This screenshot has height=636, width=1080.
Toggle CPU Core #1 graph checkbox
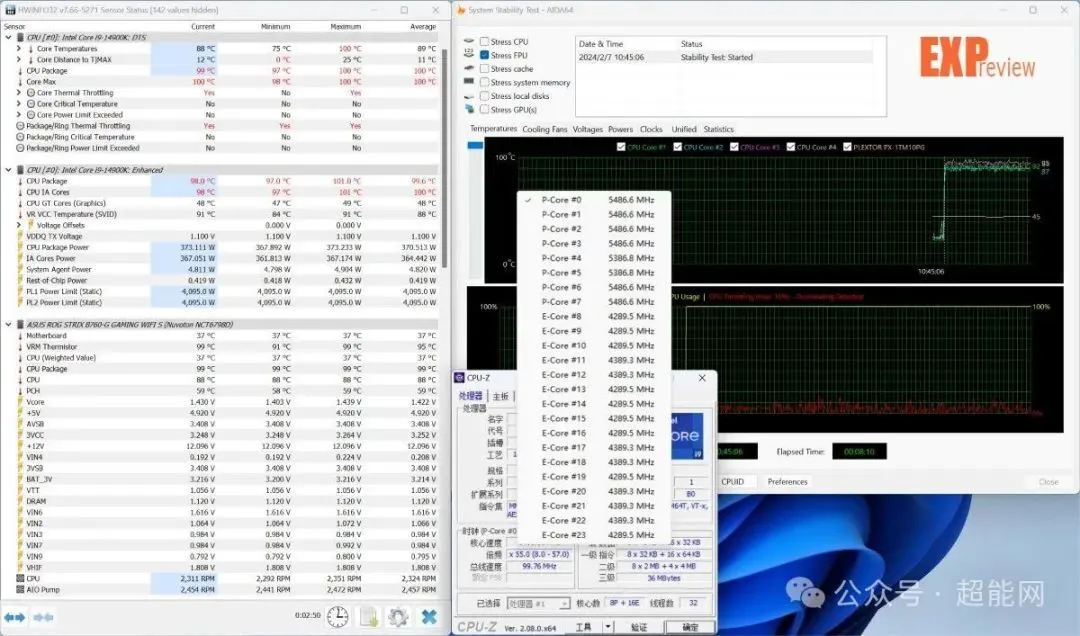point(621,147)
